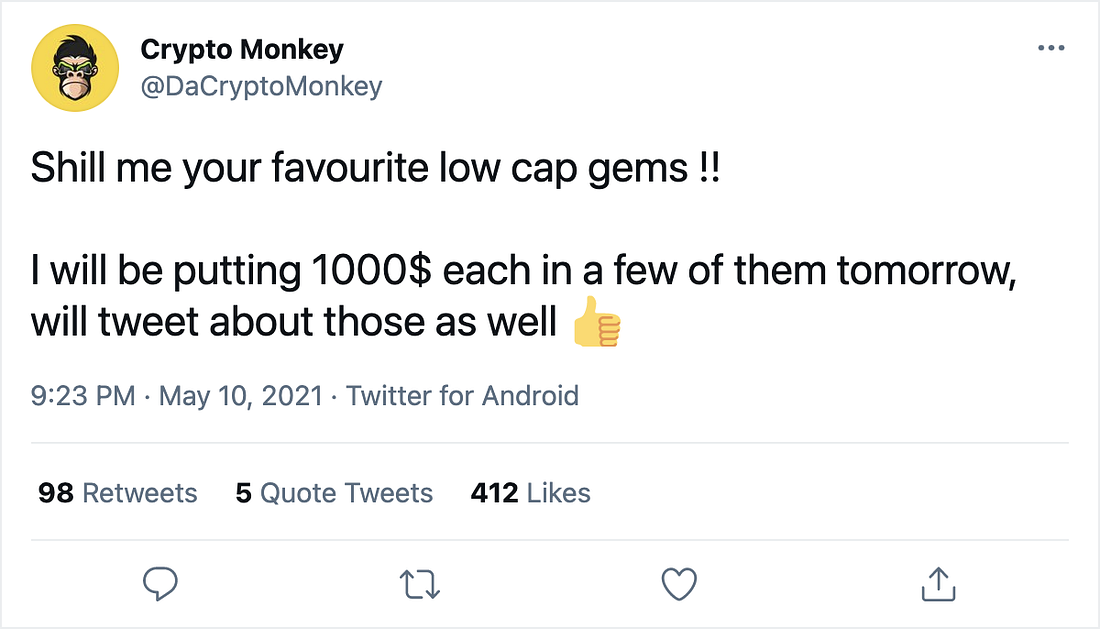Open the Twitter for Android source link
Viewport: 1100px width, 629px height.
click(462, 395)
